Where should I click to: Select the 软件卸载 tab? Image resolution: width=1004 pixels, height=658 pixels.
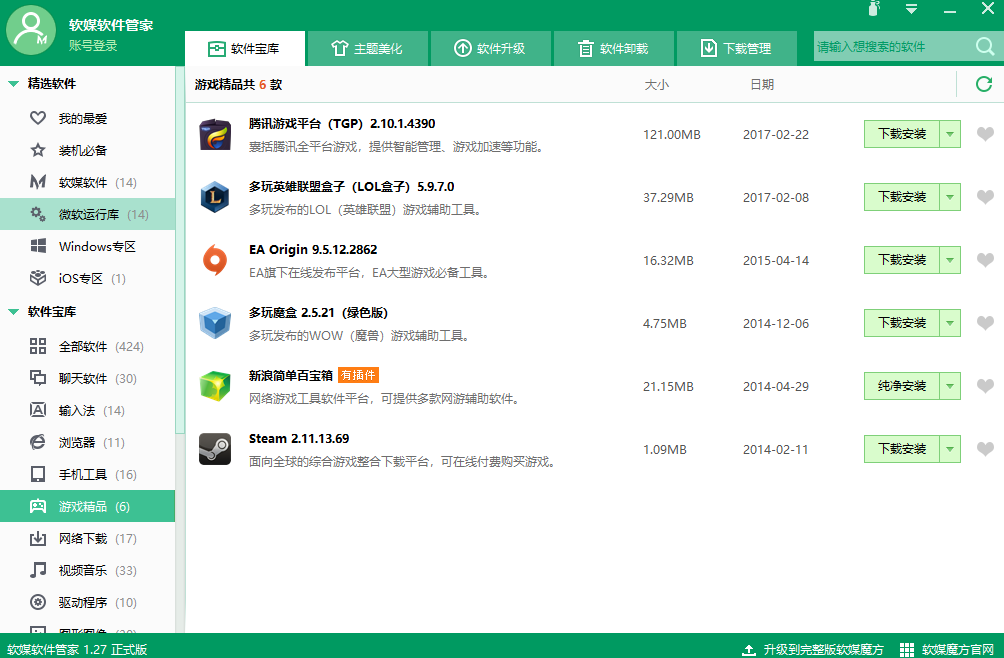613,49
